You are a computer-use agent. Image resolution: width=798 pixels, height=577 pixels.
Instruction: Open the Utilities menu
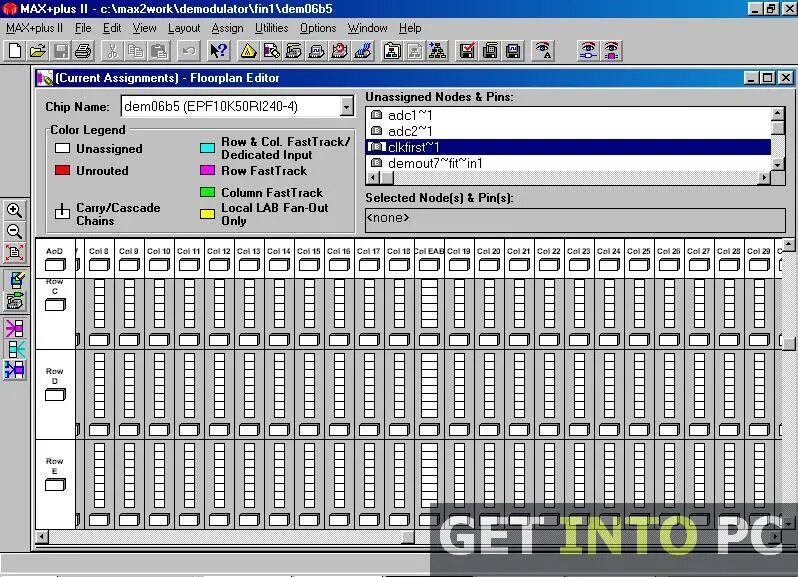coord(271,28)
